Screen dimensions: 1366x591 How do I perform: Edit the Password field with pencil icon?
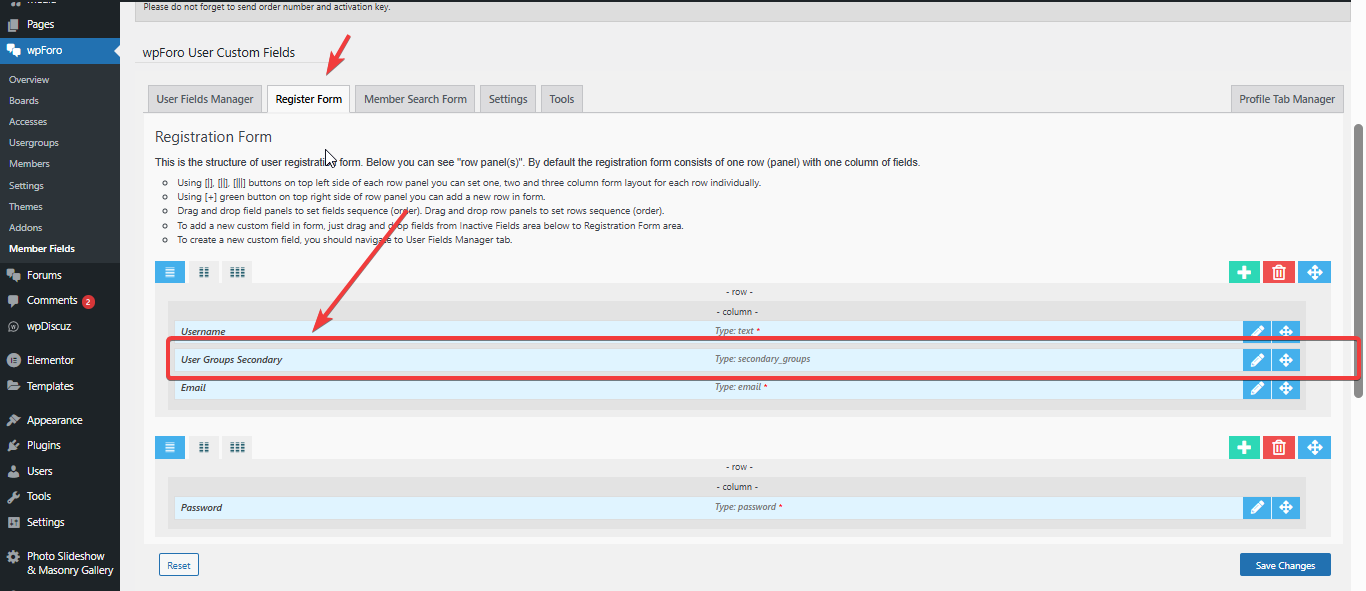point(1257,508)
